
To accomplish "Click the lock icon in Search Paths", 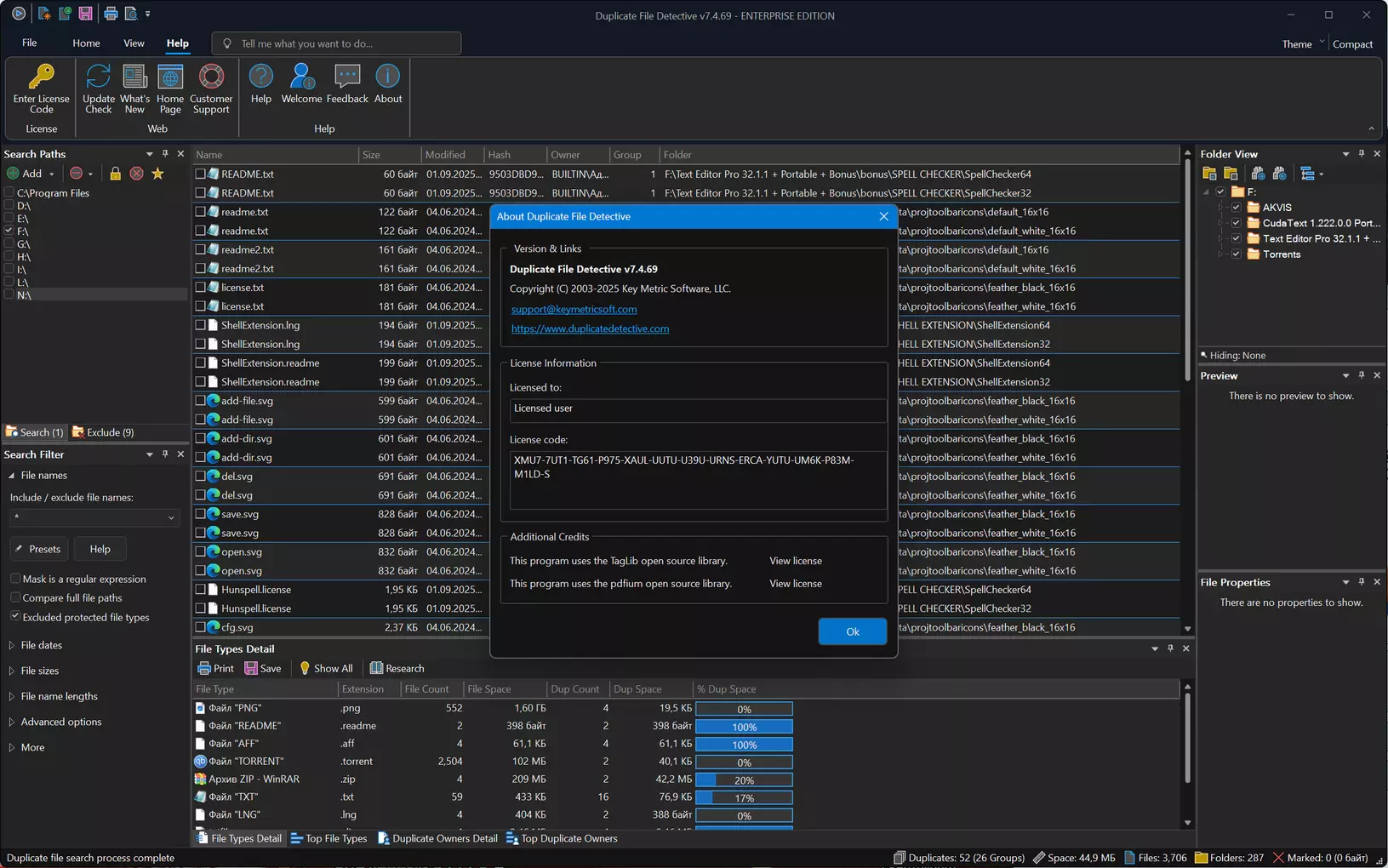I will tap(115, 174).
